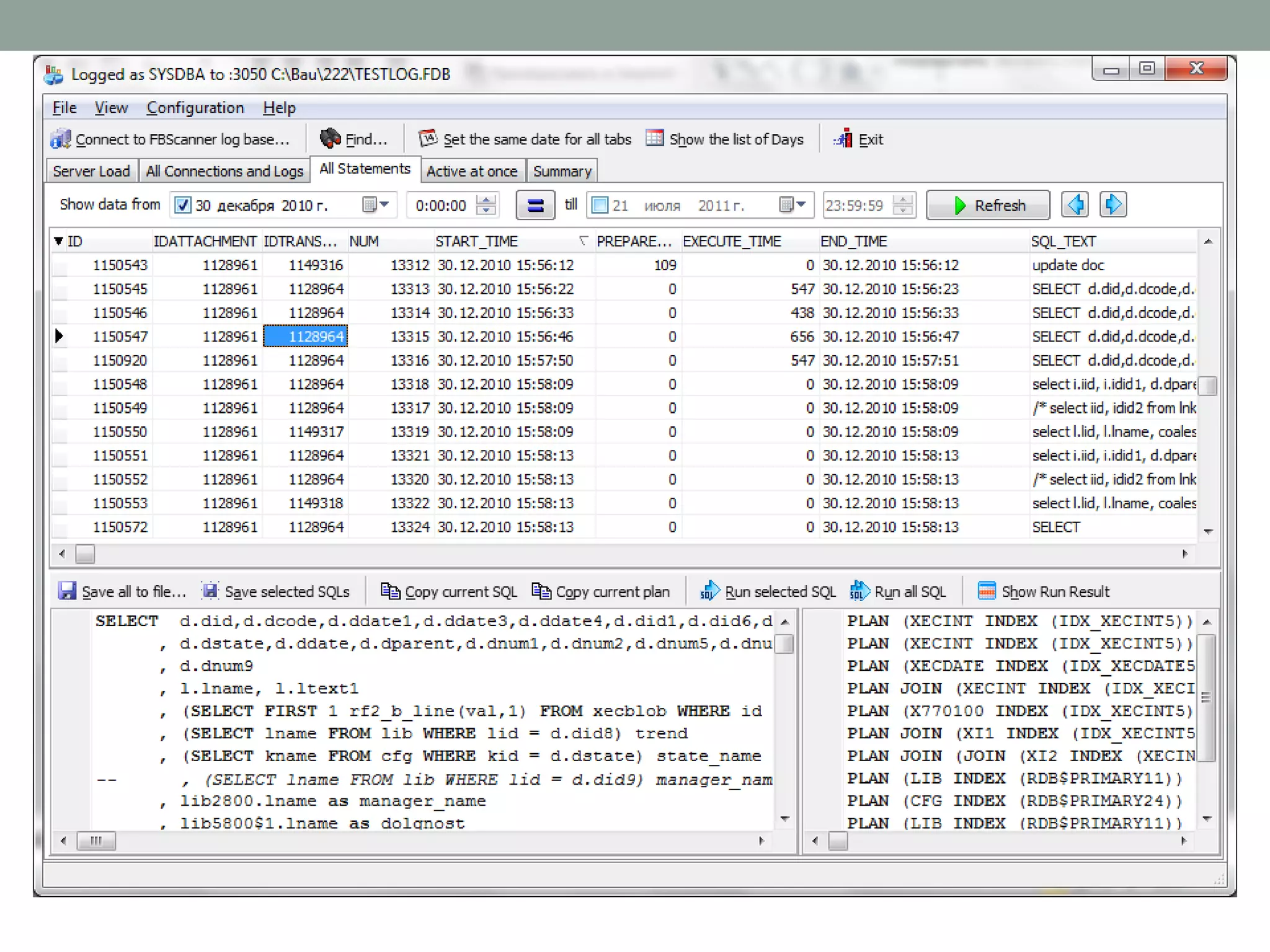Open the Configuration menu

click(x=195, y=108)
